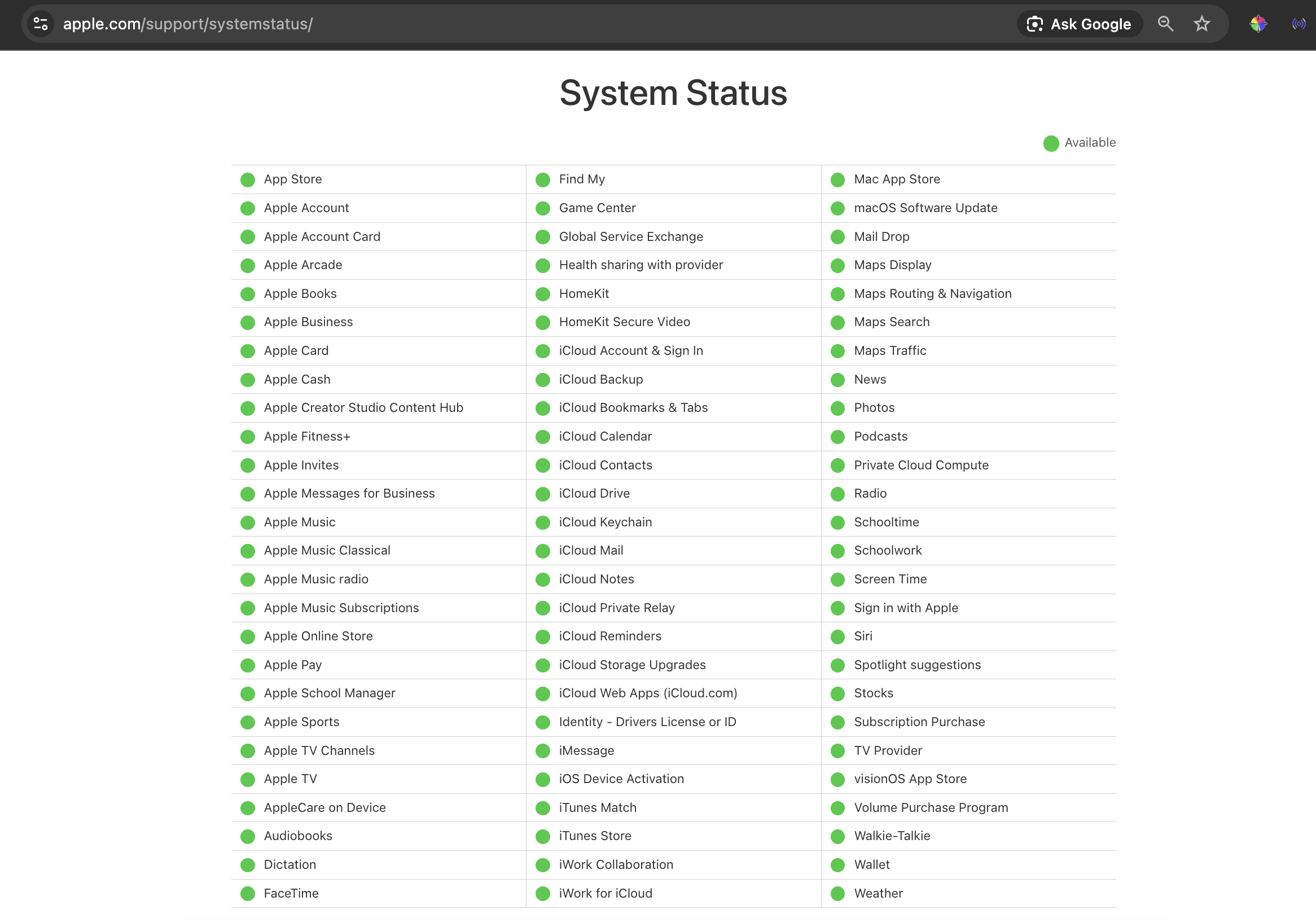Viewport: 1316px width, 923px height.
Task: Click the 'Apple Account Card' entry
Action: click(x=322, y=236)
